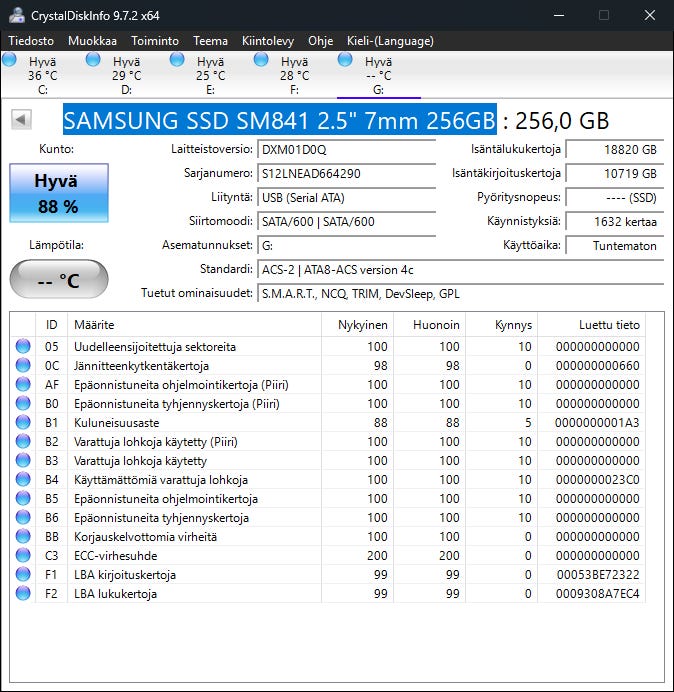Click blue orb next to LBA lukukertoja
674x692 pixels.
(x=23, y=594)
